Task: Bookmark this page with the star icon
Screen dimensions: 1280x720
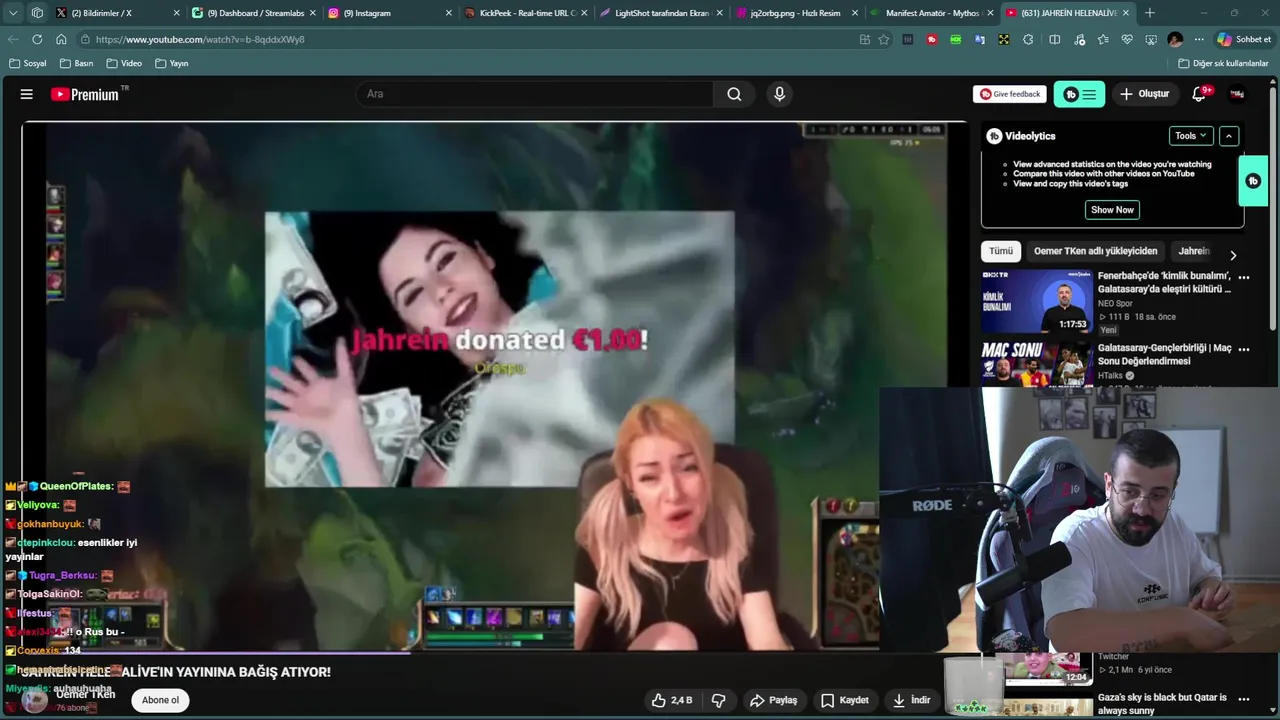Action: click(x=884, y=39)
